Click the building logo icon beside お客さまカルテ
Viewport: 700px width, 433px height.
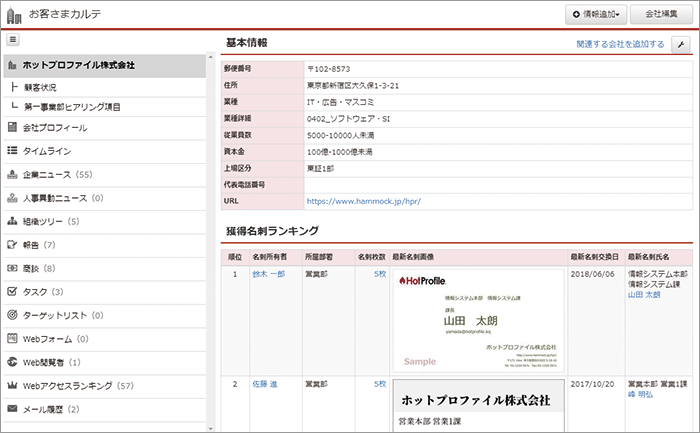pyautogui.click(x=14, y=15)
